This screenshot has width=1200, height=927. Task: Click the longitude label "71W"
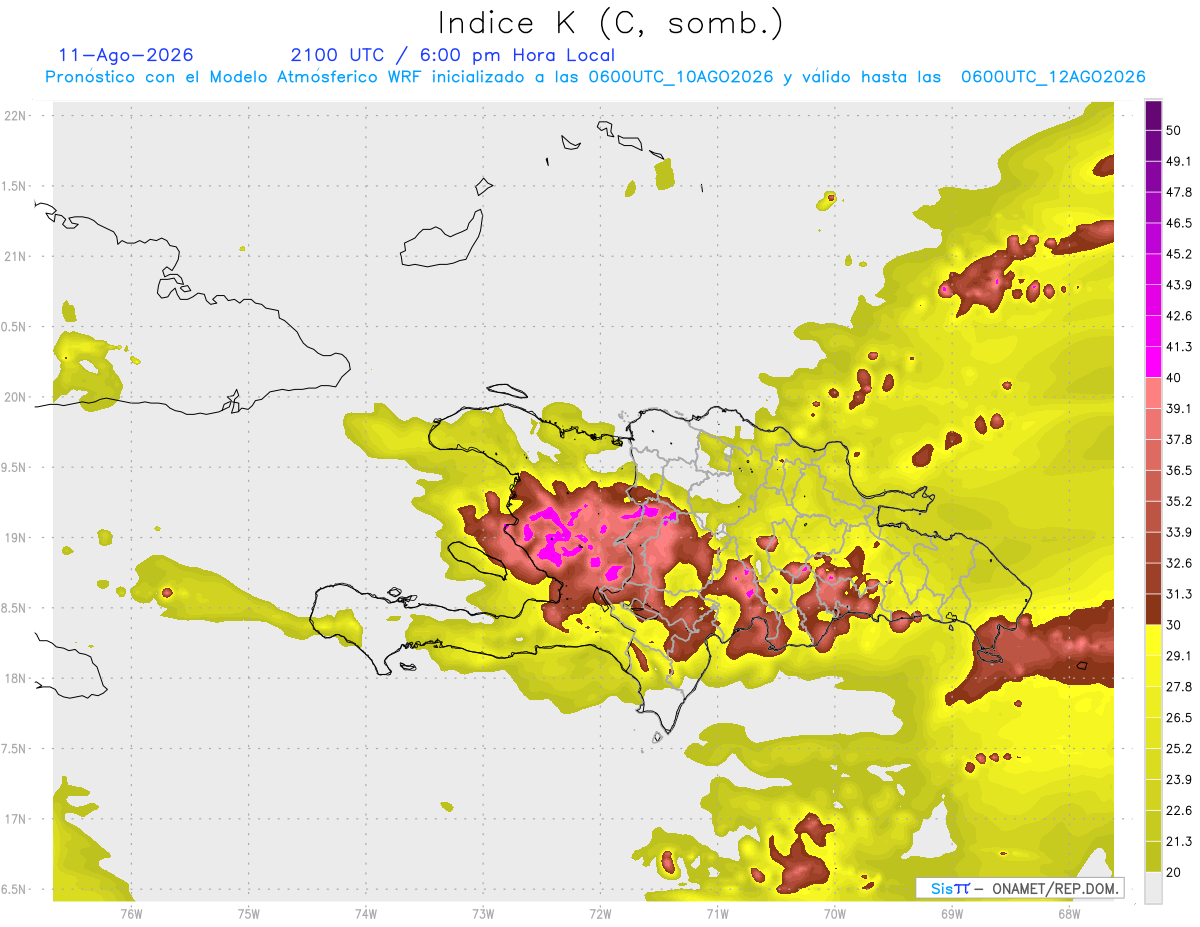[x=717, y=913]
